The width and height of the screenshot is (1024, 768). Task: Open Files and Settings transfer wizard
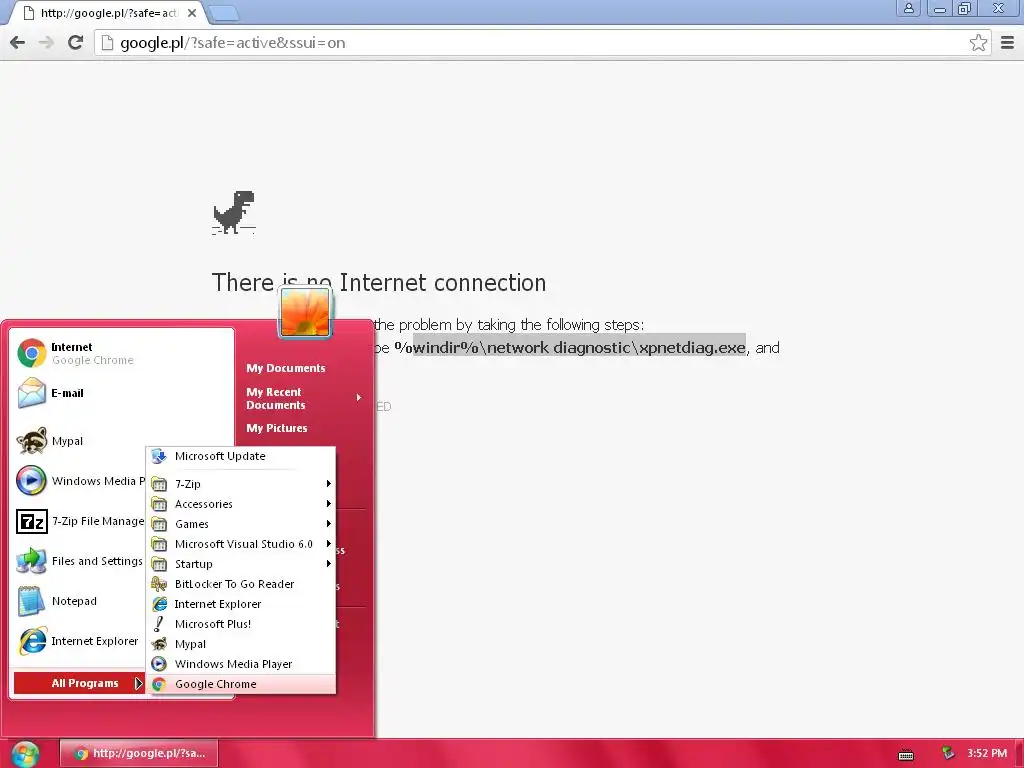tap(78, 561)
